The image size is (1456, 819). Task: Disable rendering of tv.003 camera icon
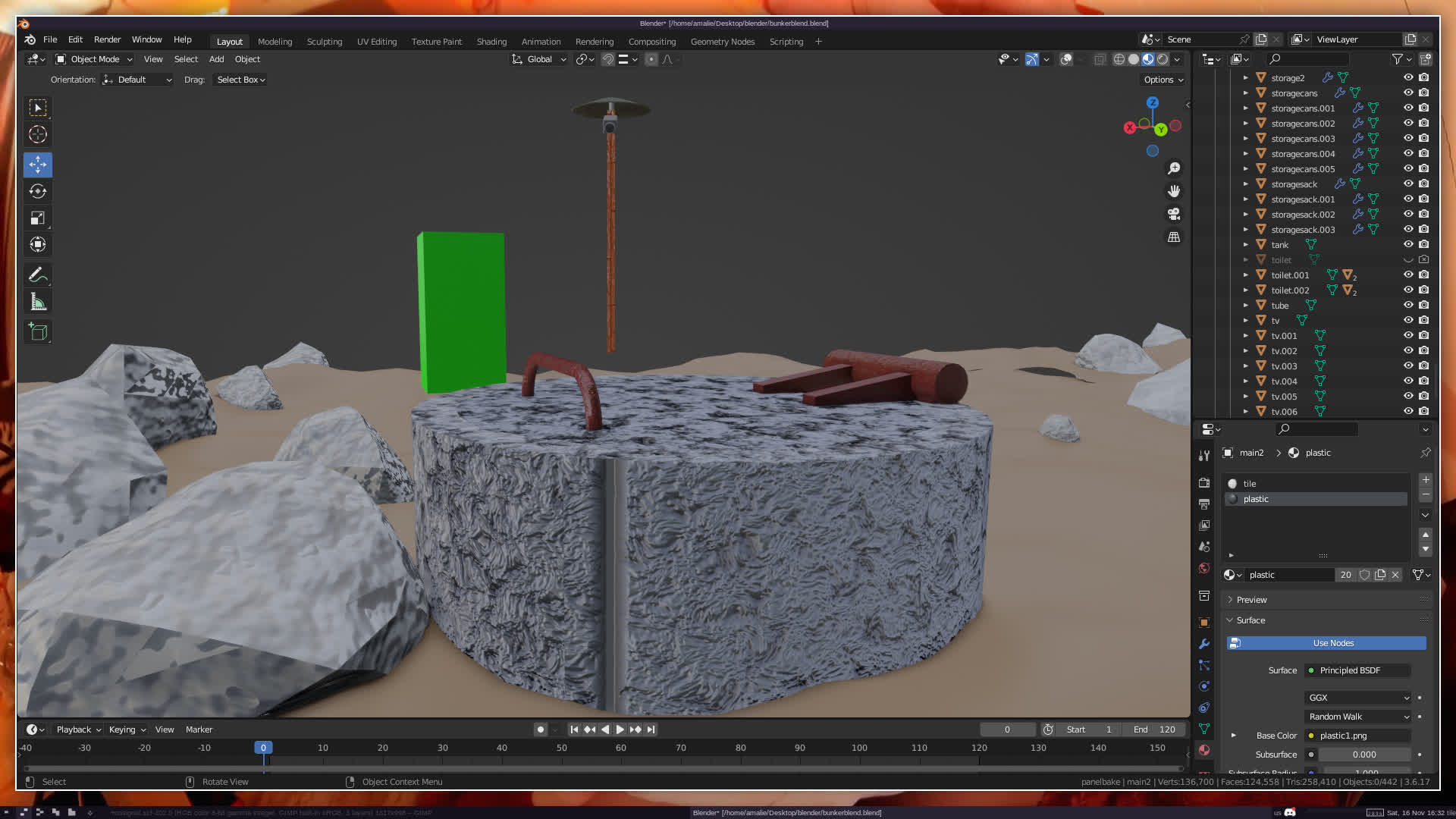tap(1423, 366)
